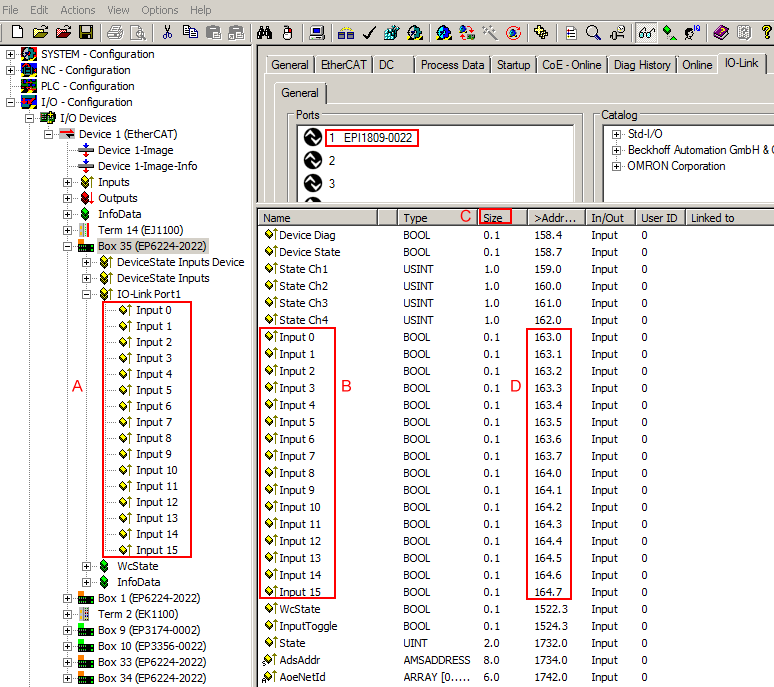The width and height of the screenshot is (774, 687).
Task: Sort by the Size column header
Action: 503,218
